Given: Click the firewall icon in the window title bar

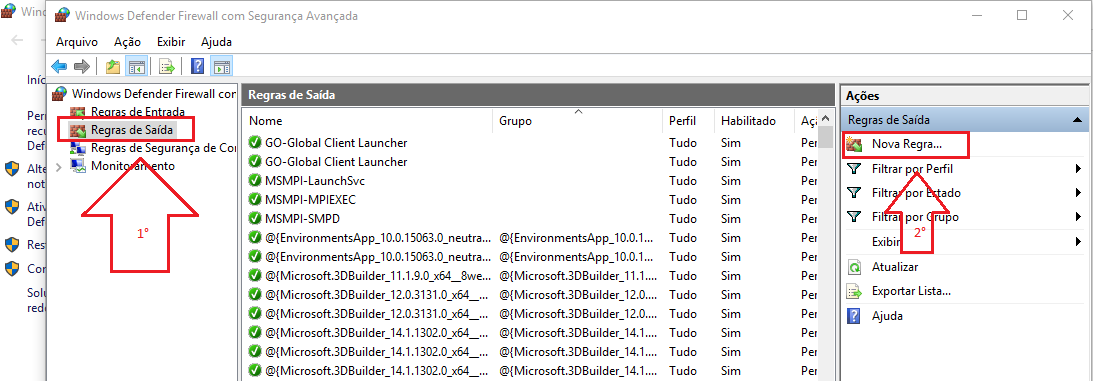Looking at the screenshot, I should pyautogui.click(x=62, y=15).
